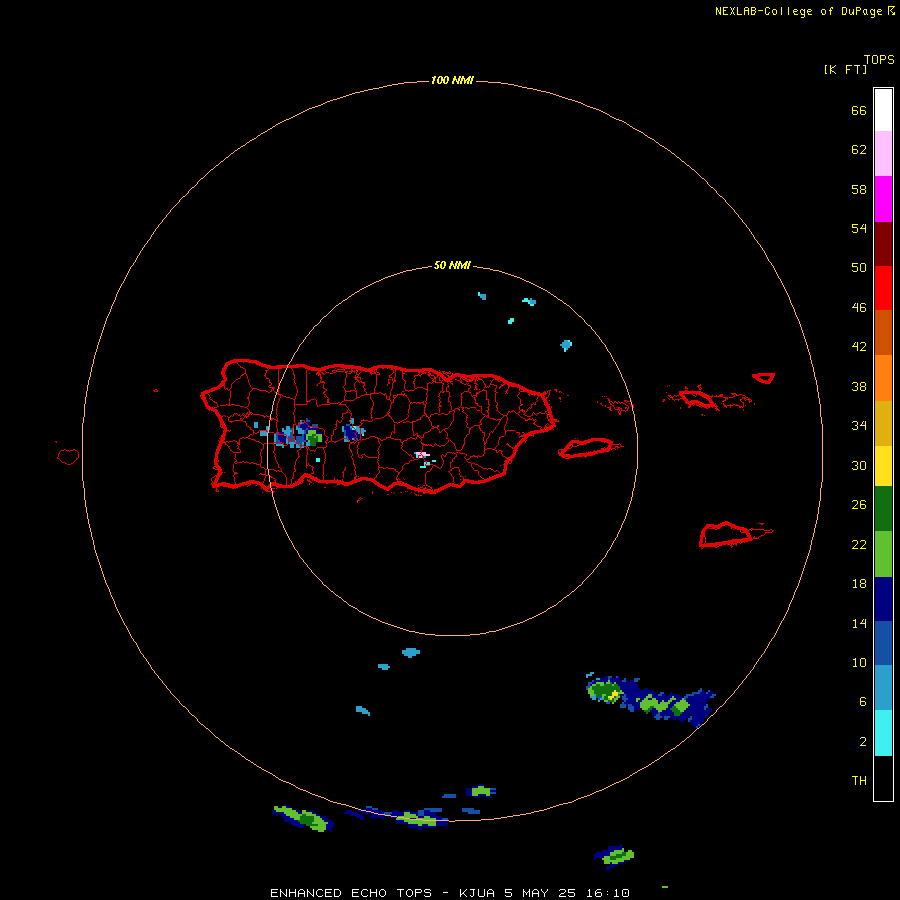Click the white swatch atop the legend
Viewport: 900px width, 900px height.
[x=883, y=110]
